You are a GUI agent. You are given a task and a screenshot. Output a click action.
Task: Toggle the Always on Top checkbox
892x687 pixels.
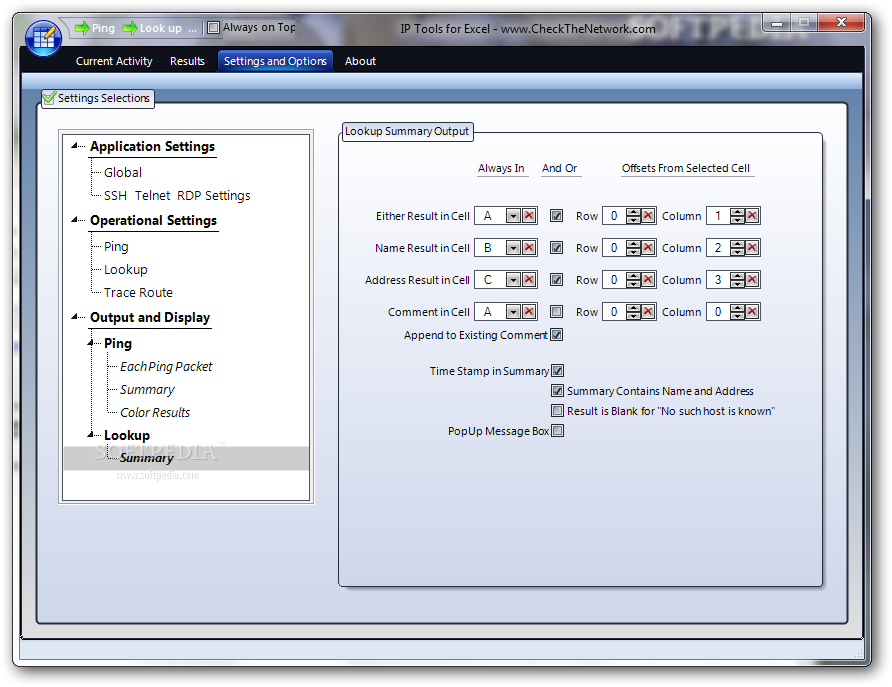click(x=213, y=27)
